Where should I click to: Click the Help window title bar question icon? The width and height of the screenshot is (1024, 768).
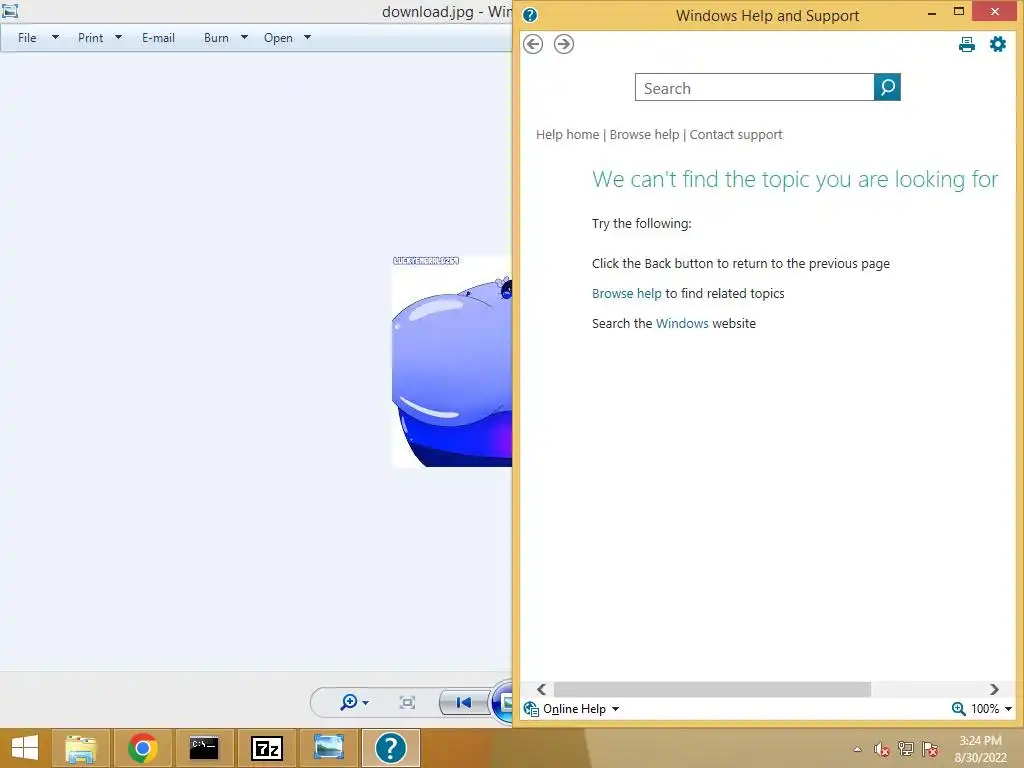(x=530, y=14)
